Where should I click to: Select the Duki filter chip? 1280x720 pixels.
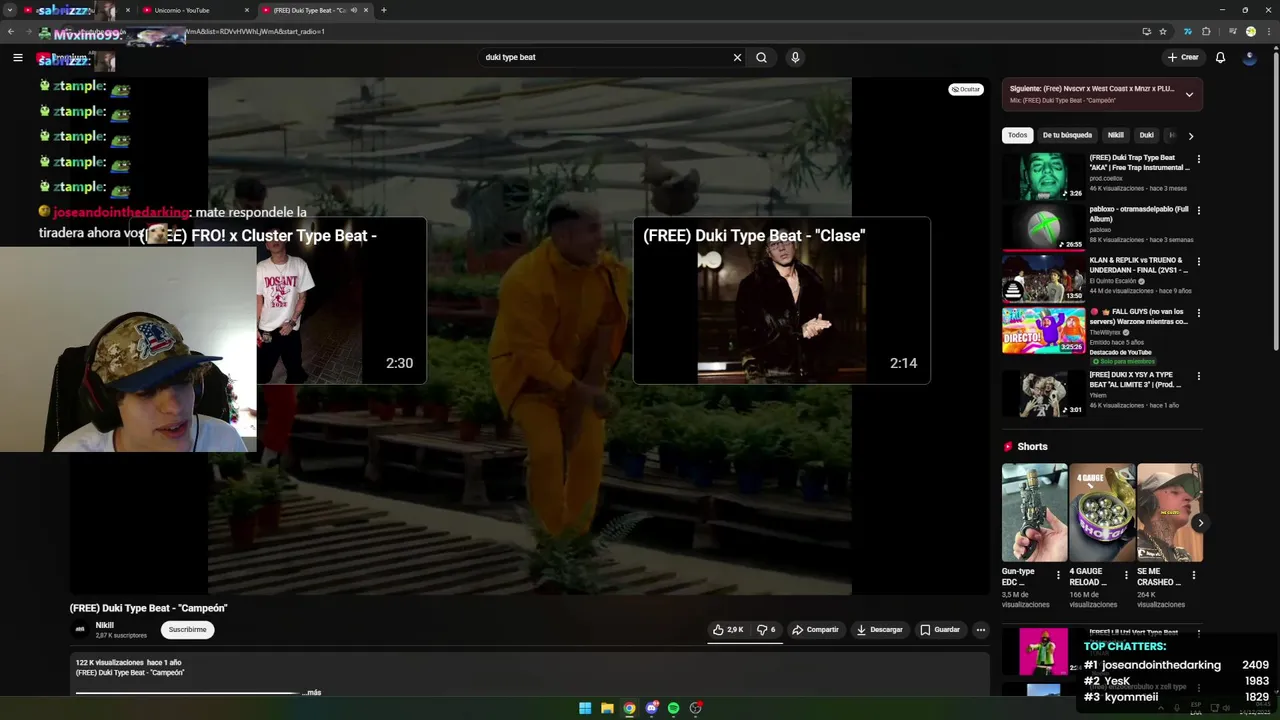(x=1146, y=135)
